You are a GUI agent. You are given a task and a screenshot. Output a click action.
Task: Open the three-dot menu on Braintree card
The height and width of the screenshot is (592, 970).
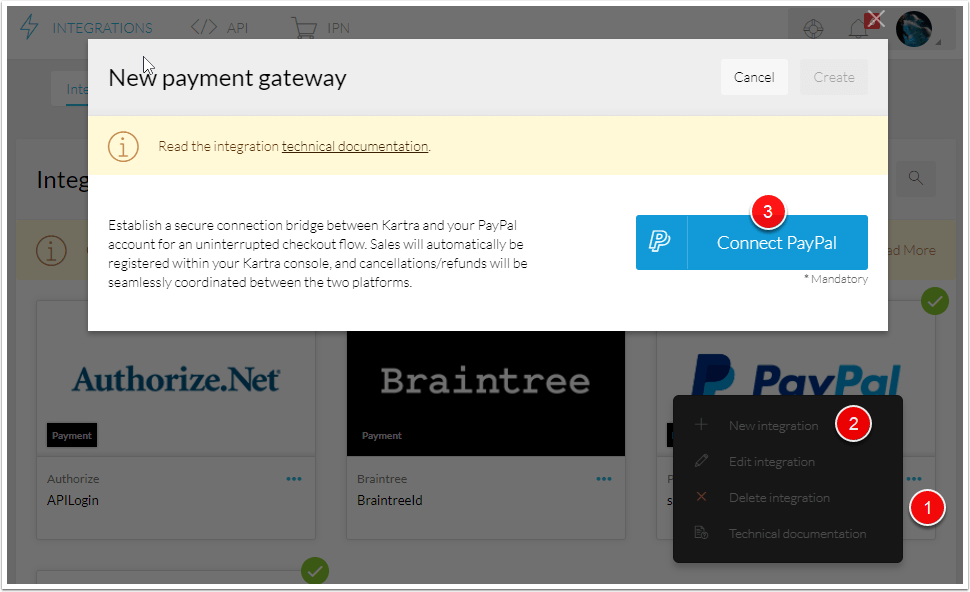coord(604,479)
